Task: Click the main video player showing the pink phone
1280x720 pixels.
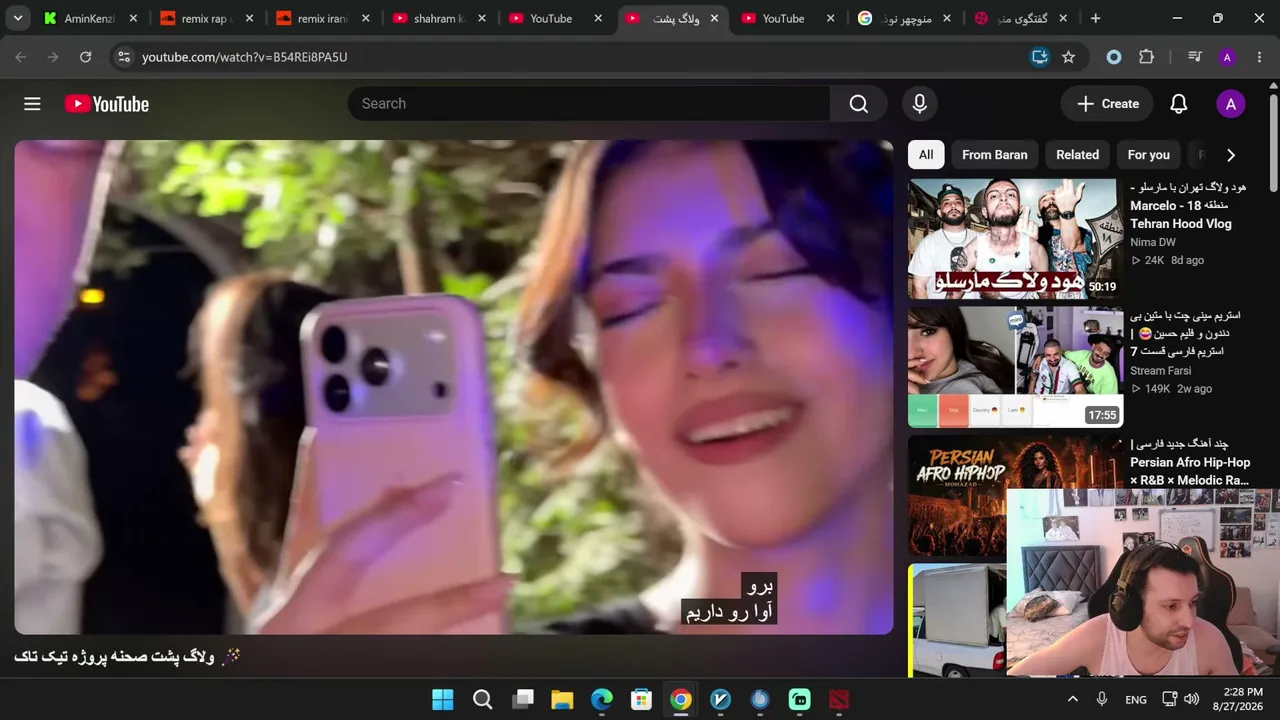Action: (453, 387)
